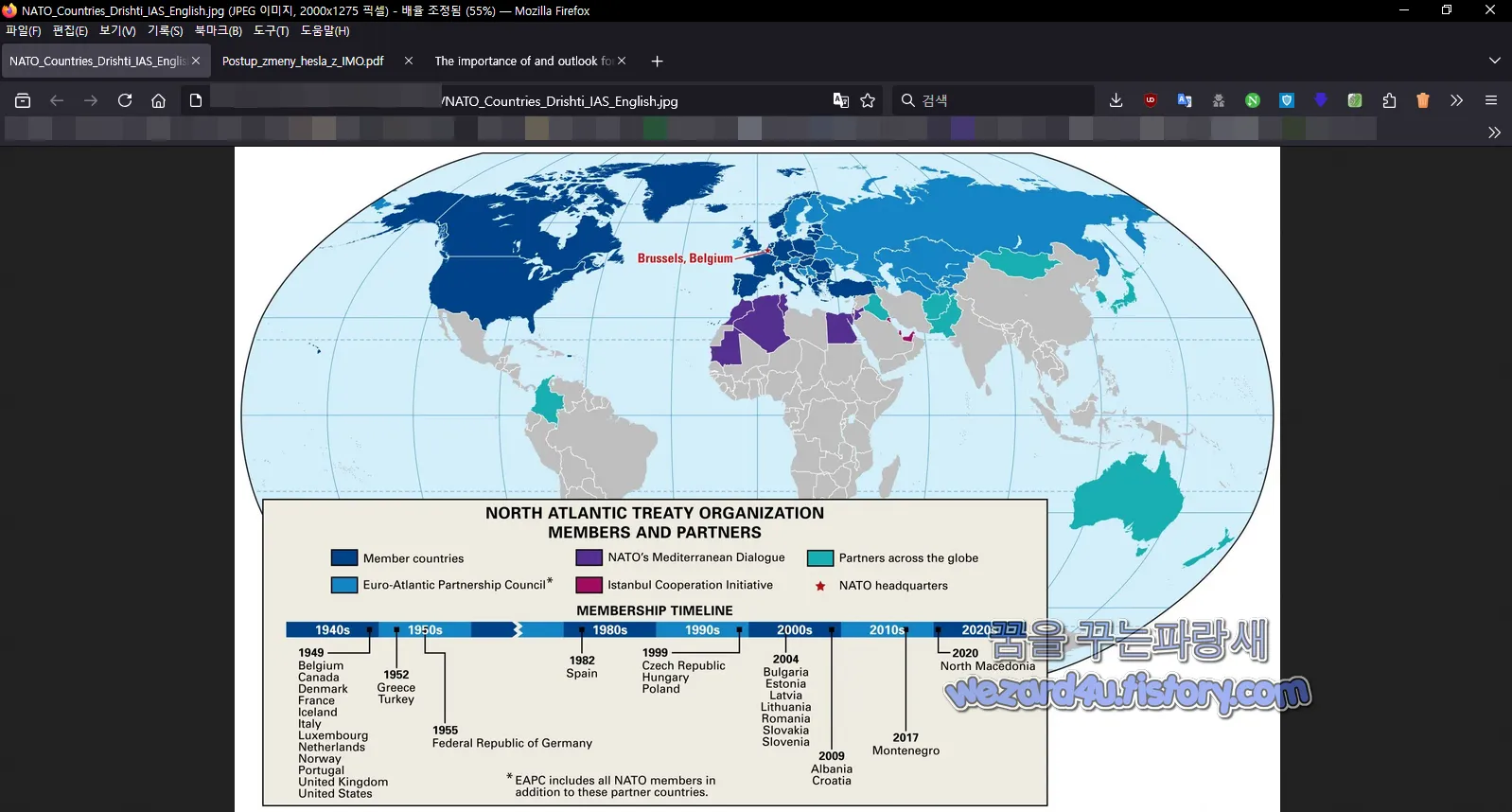Switch to The importance of and outlook tab
The width and height of the screenshot is (1512, 812).
pos(523,61)
